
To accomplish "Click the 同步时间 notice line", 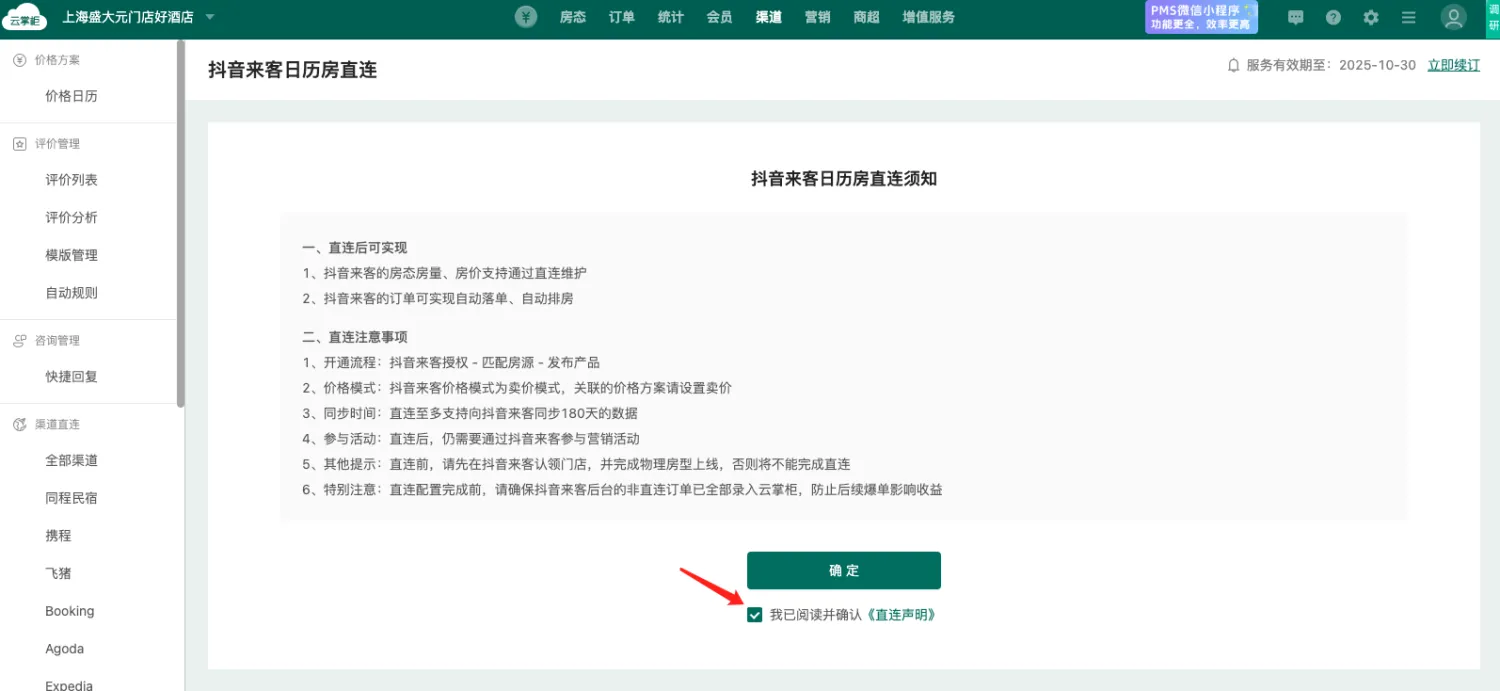I will coord(470,413).
